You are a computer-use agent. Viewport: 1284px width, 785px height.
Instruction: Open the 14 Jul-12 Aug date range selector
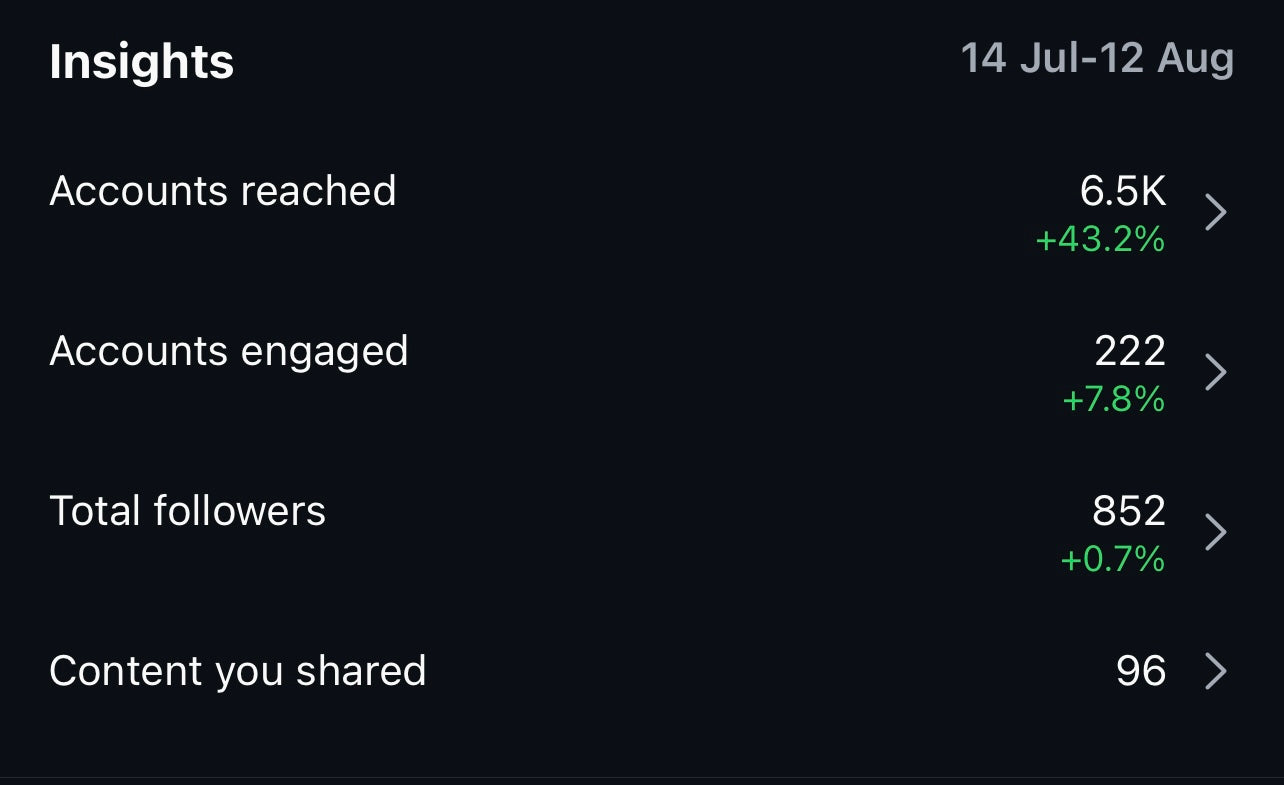(x=1097, y=59)
